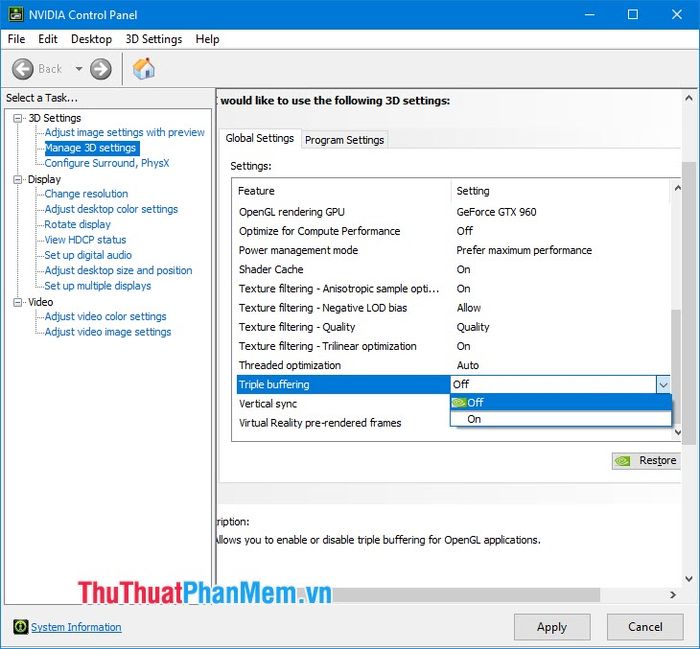Click the System Information icon
Screen dimensions: 700x649
(20, 627)
